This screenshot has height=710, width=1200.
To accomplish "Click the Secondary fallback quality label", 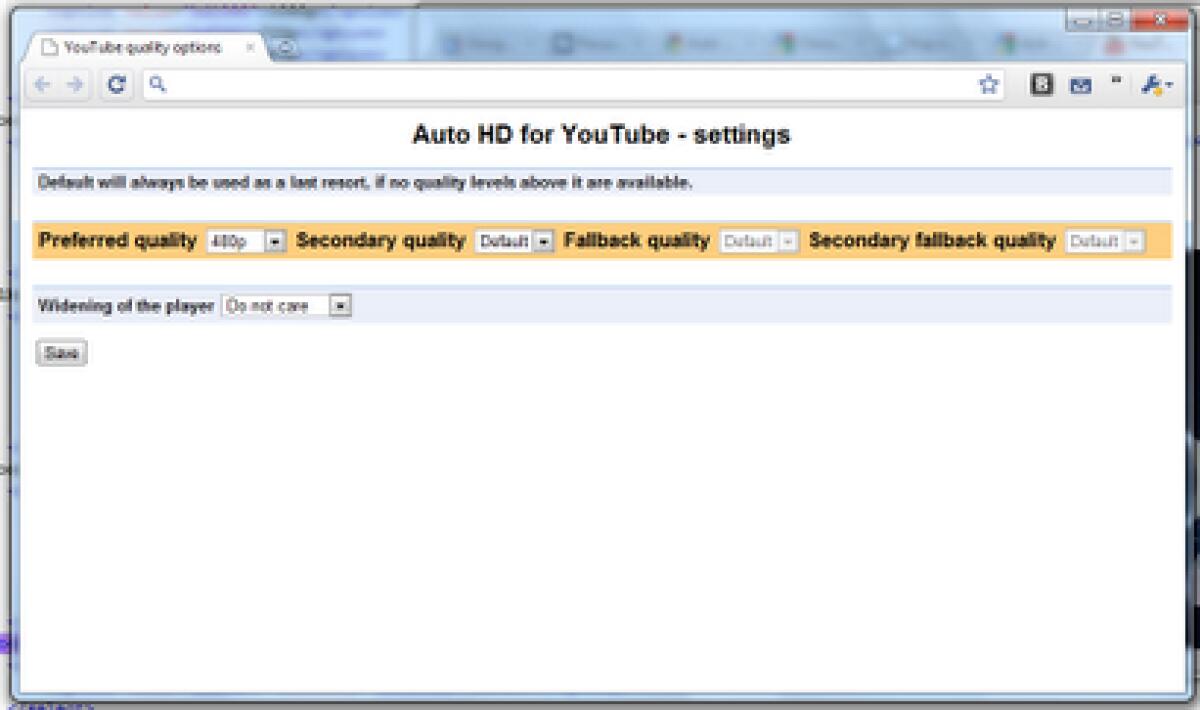I will click(x=932, y=240).
